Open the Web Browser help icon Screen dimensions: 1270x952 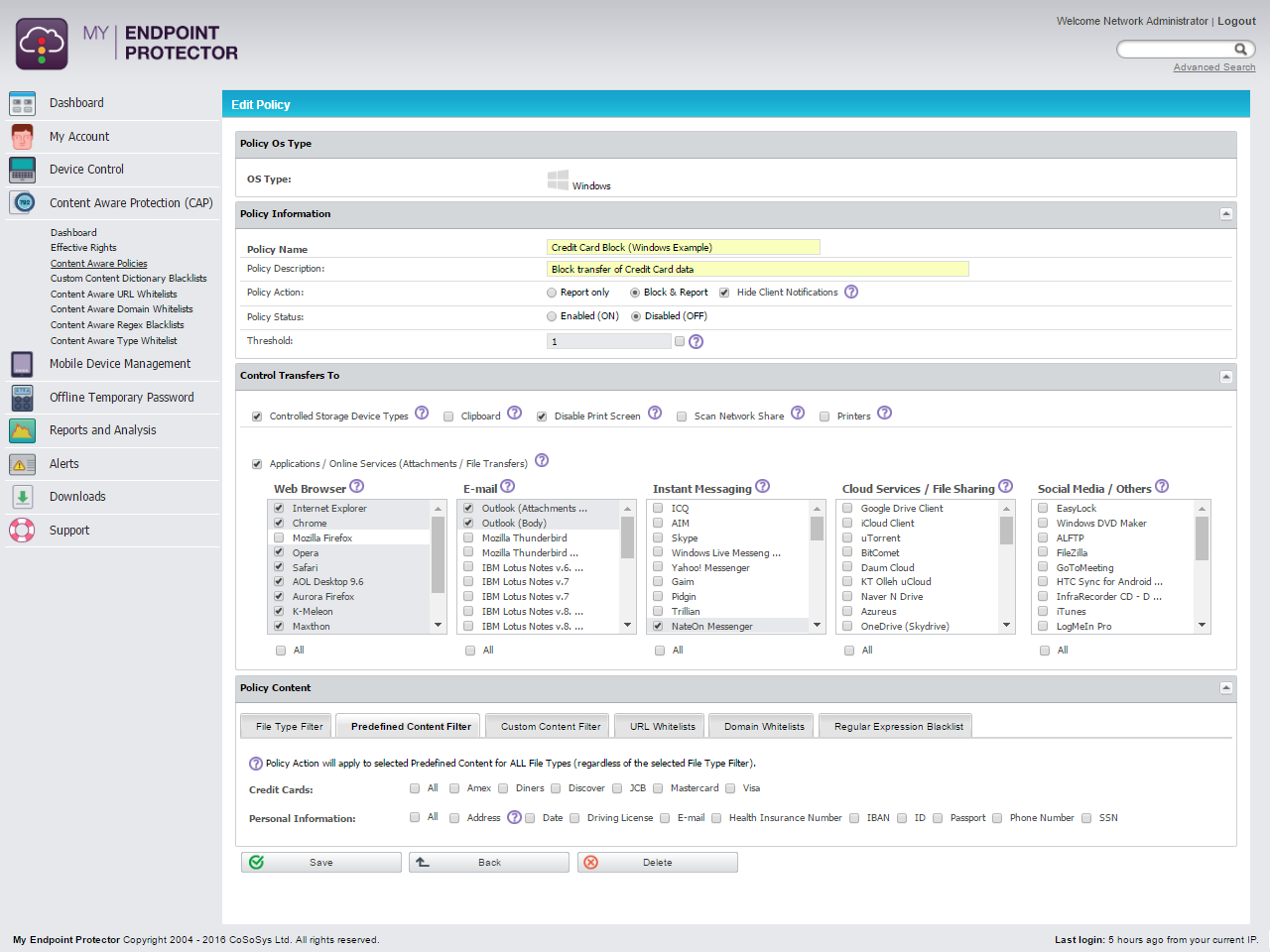[x=357, y=486]
